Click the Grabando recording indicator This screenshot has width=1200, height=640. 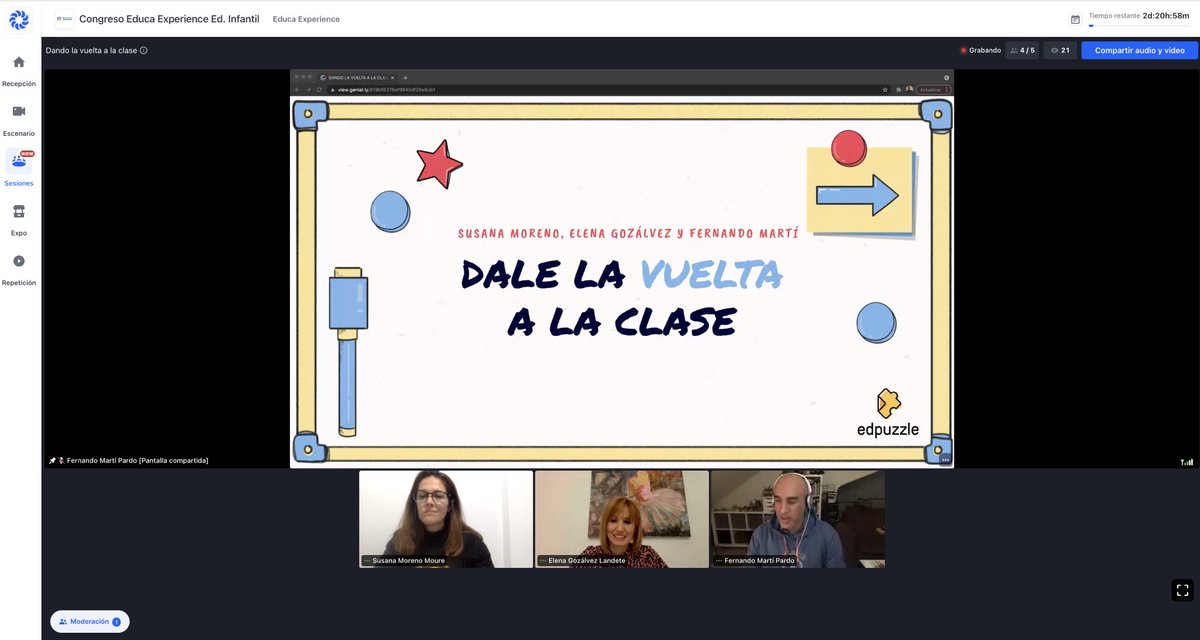pos(980,50)
